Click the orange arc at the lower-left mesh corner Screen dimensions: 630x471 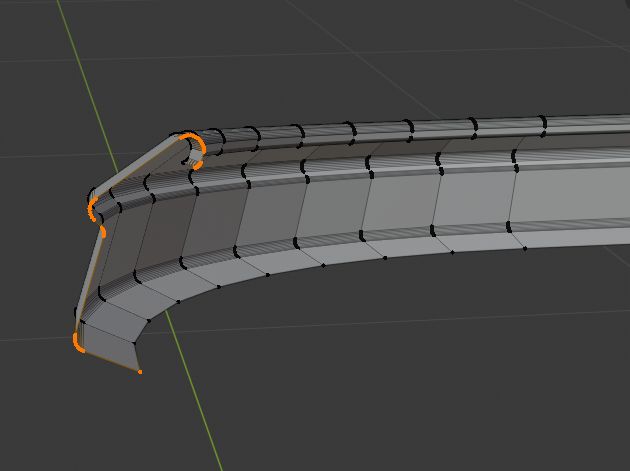coord(78,342)
